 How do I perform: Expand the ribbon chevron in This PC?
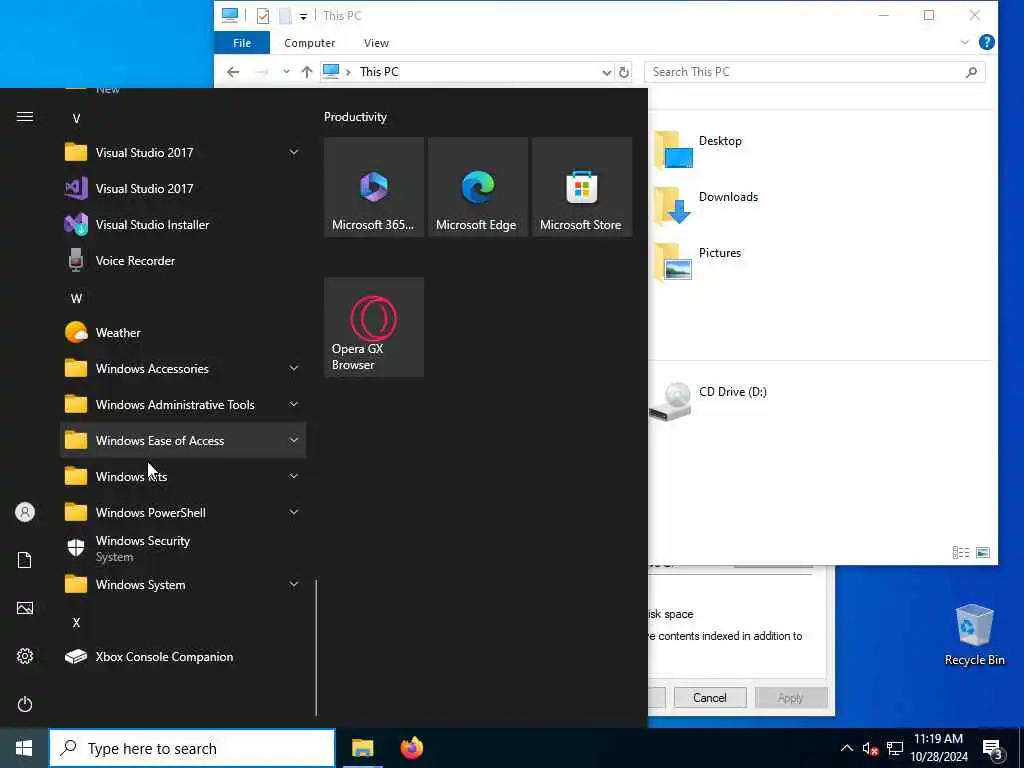click(x=965, y=42)
